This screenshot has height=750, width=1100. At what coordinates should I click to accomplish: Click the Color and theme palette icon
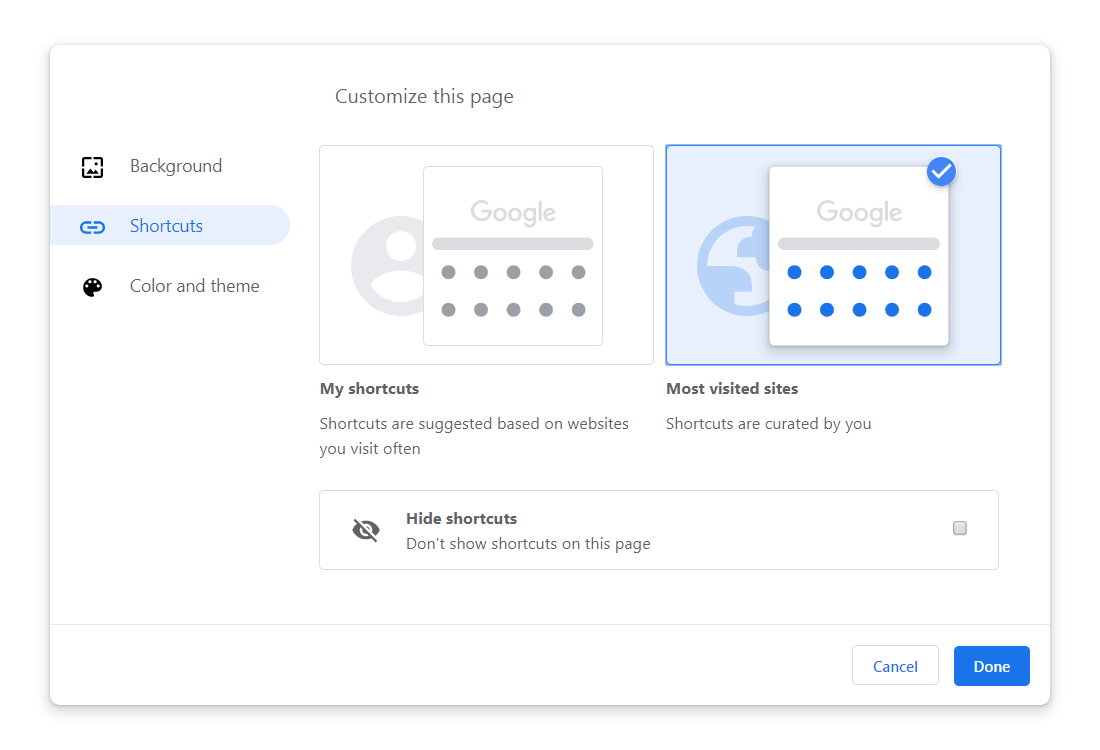[x=92, y=287]
